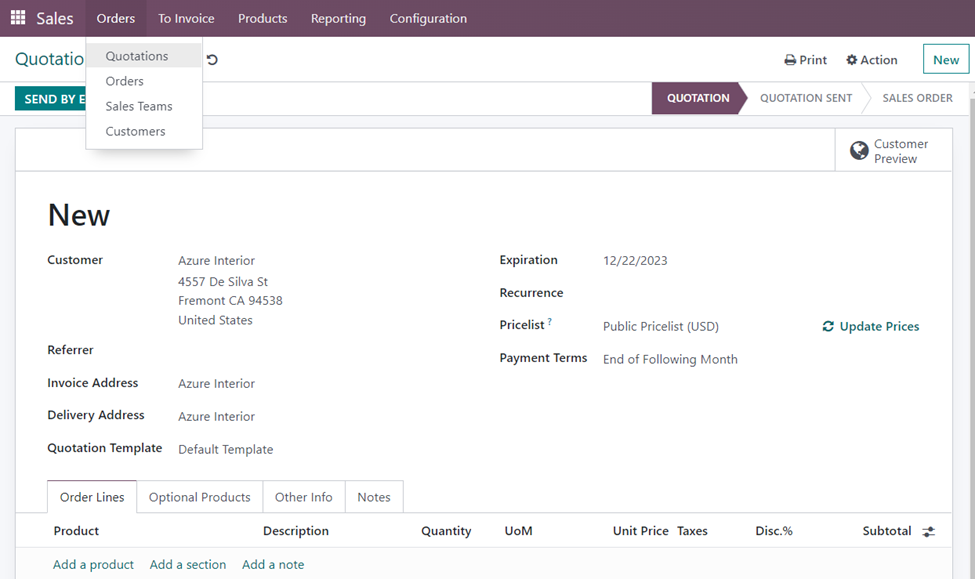Click the Update Prices refresh icon
The height and width of the screenshot is (579, 975).
click(828, 327)
